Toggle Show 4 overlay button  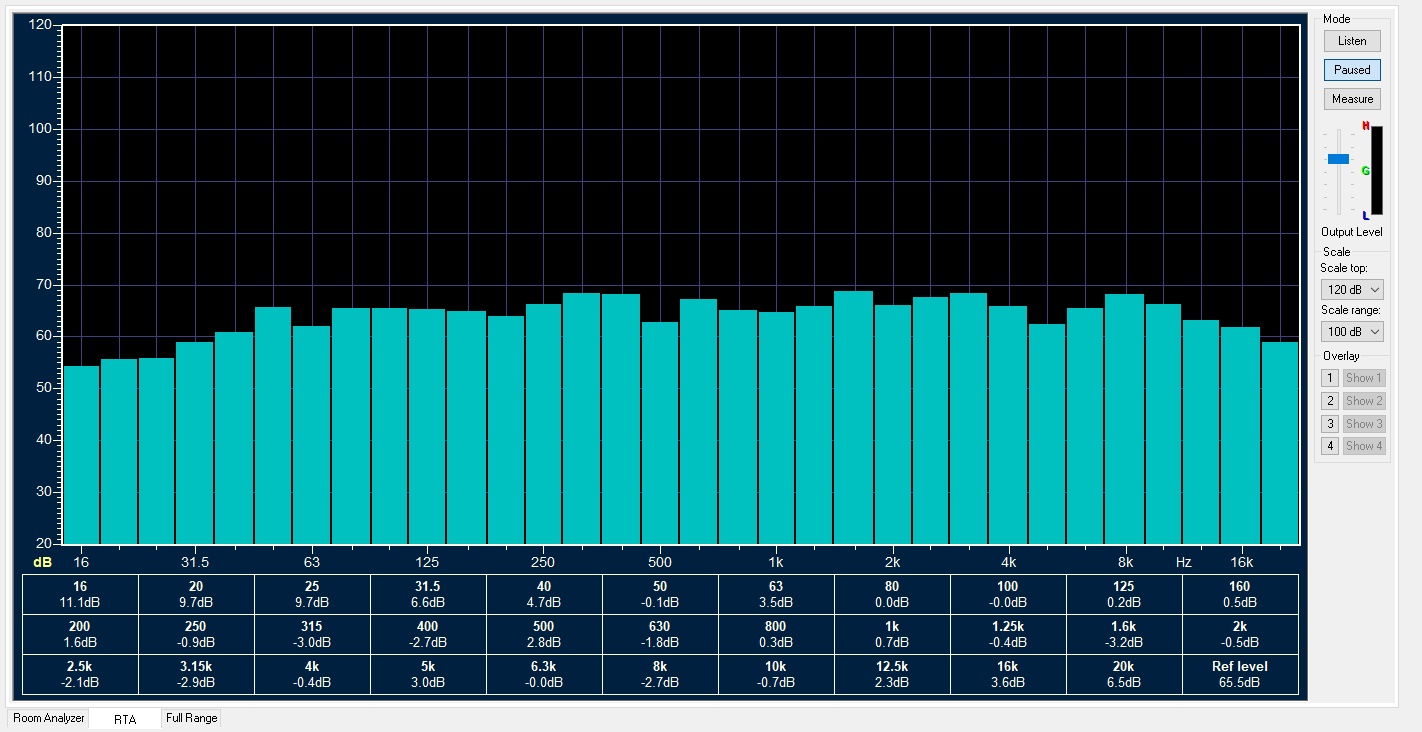(1364, 446)
